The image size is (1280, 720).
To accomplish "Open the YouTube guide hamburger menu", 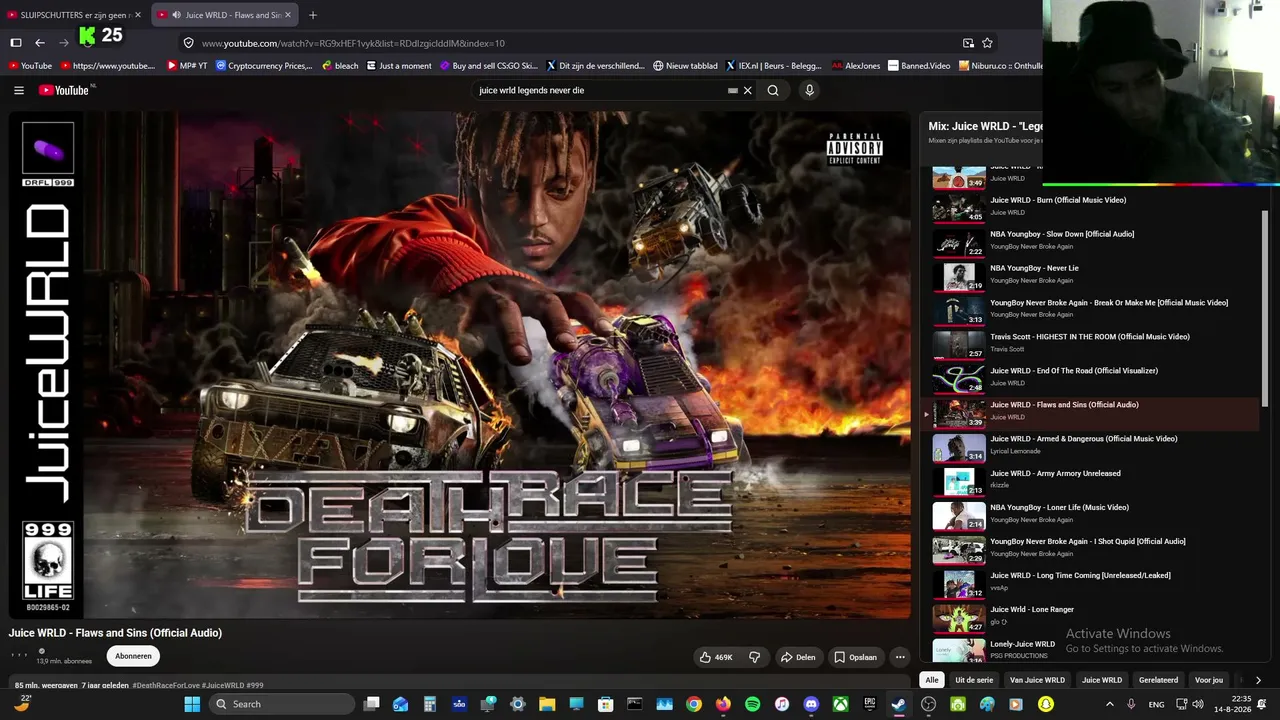I will [19, 90].
